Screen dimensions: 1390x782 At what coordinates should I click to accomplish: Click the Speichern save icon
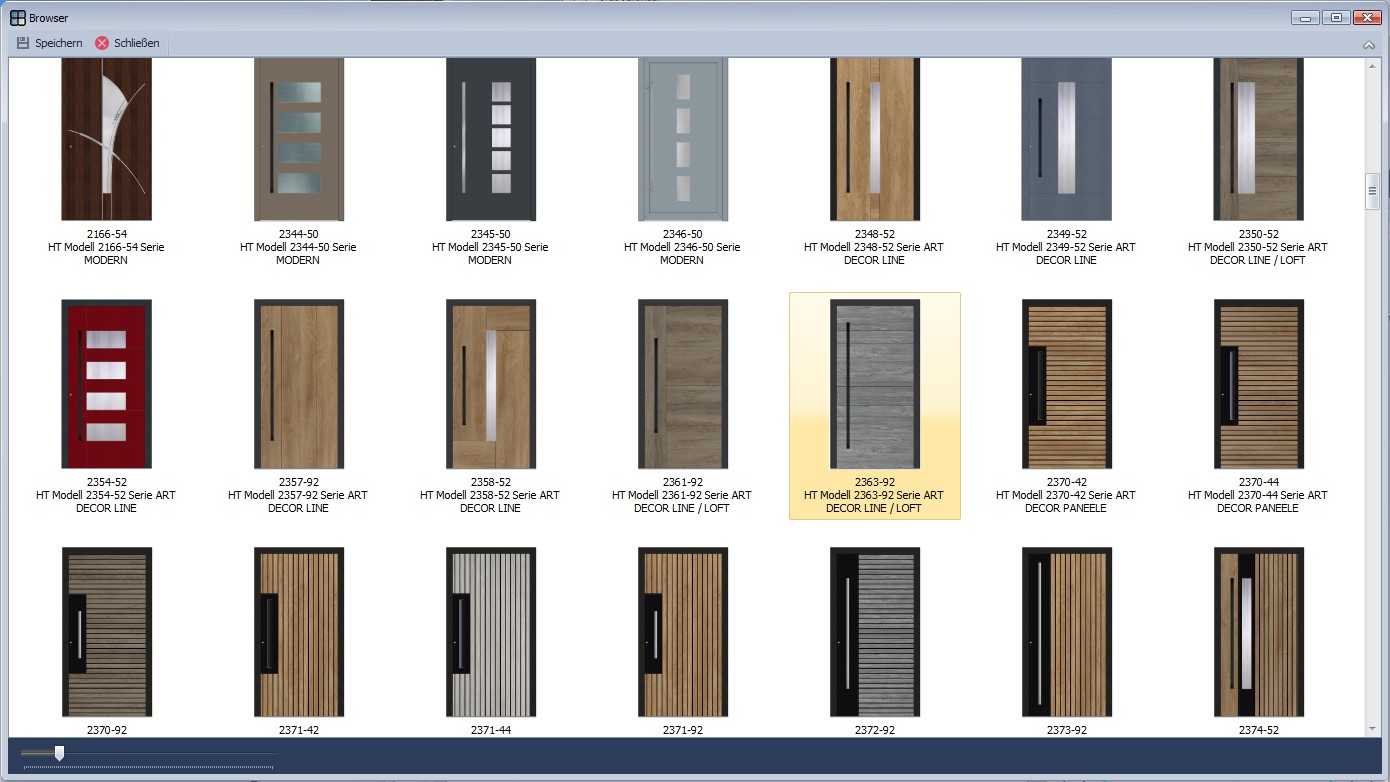click(x=23, y=43)
